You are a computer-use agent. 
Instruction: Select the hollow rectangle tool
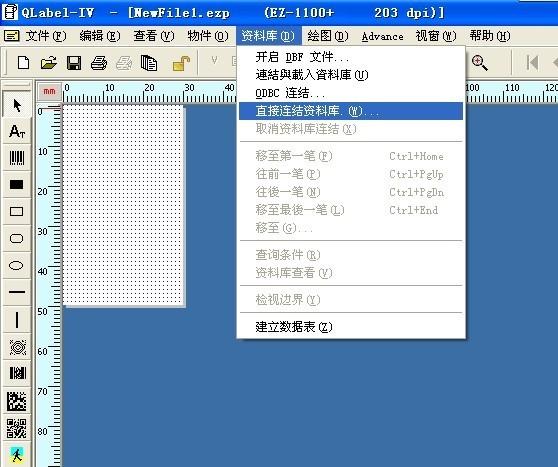(17, 211)
